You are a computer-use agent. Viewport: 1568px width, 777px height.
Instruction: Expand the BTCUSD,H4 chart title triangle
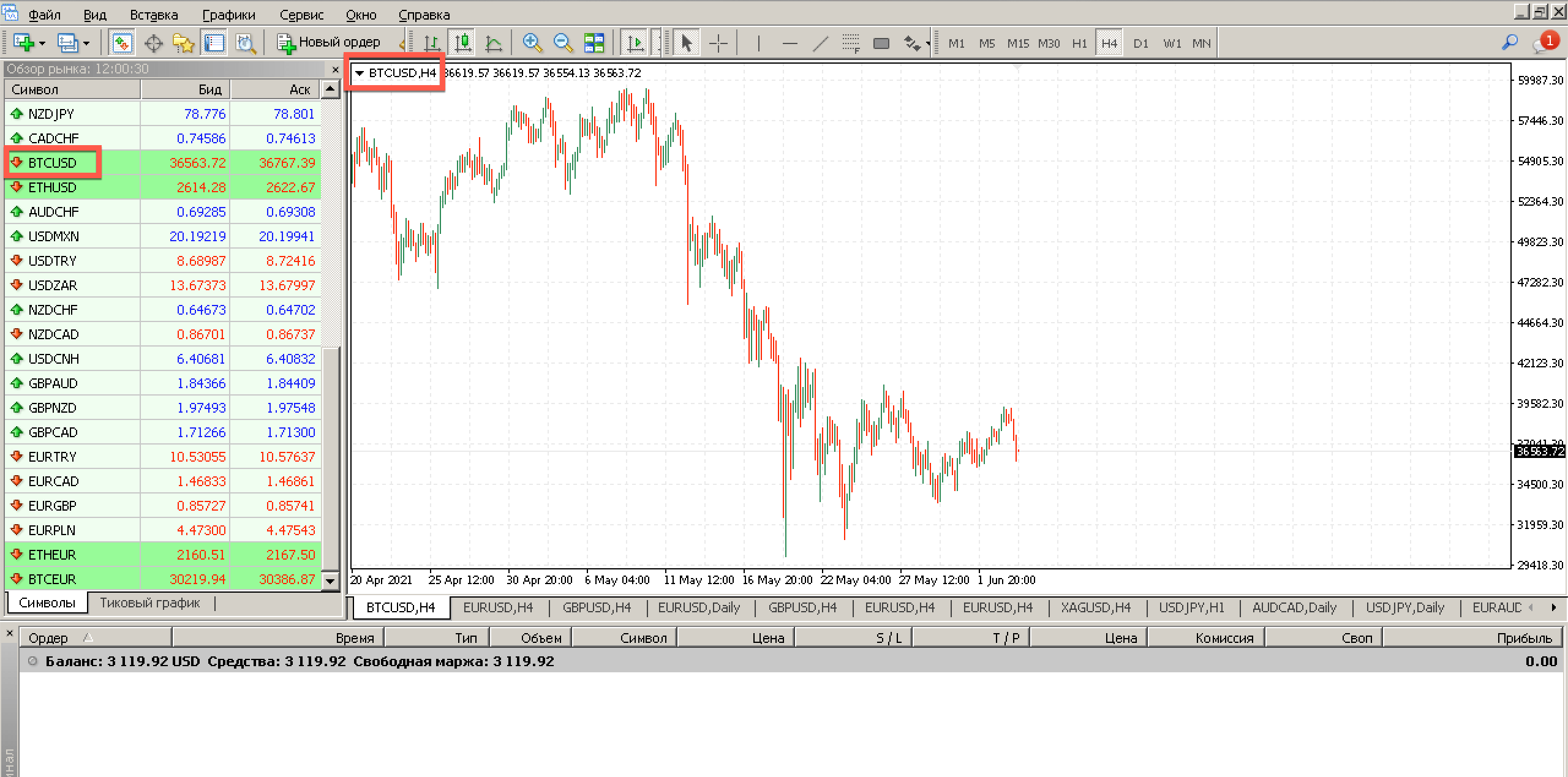360,73
